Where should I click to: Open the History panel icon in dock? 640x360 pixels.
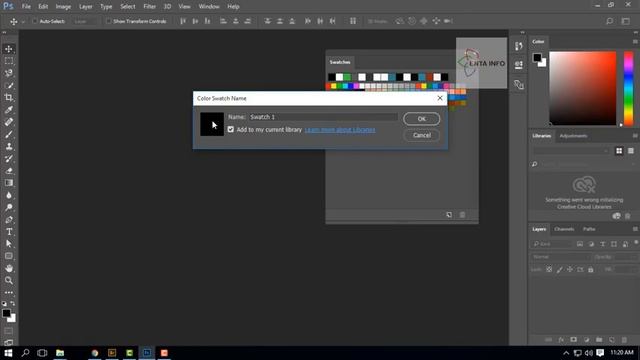pyautogui.click(x=519, y=46)
